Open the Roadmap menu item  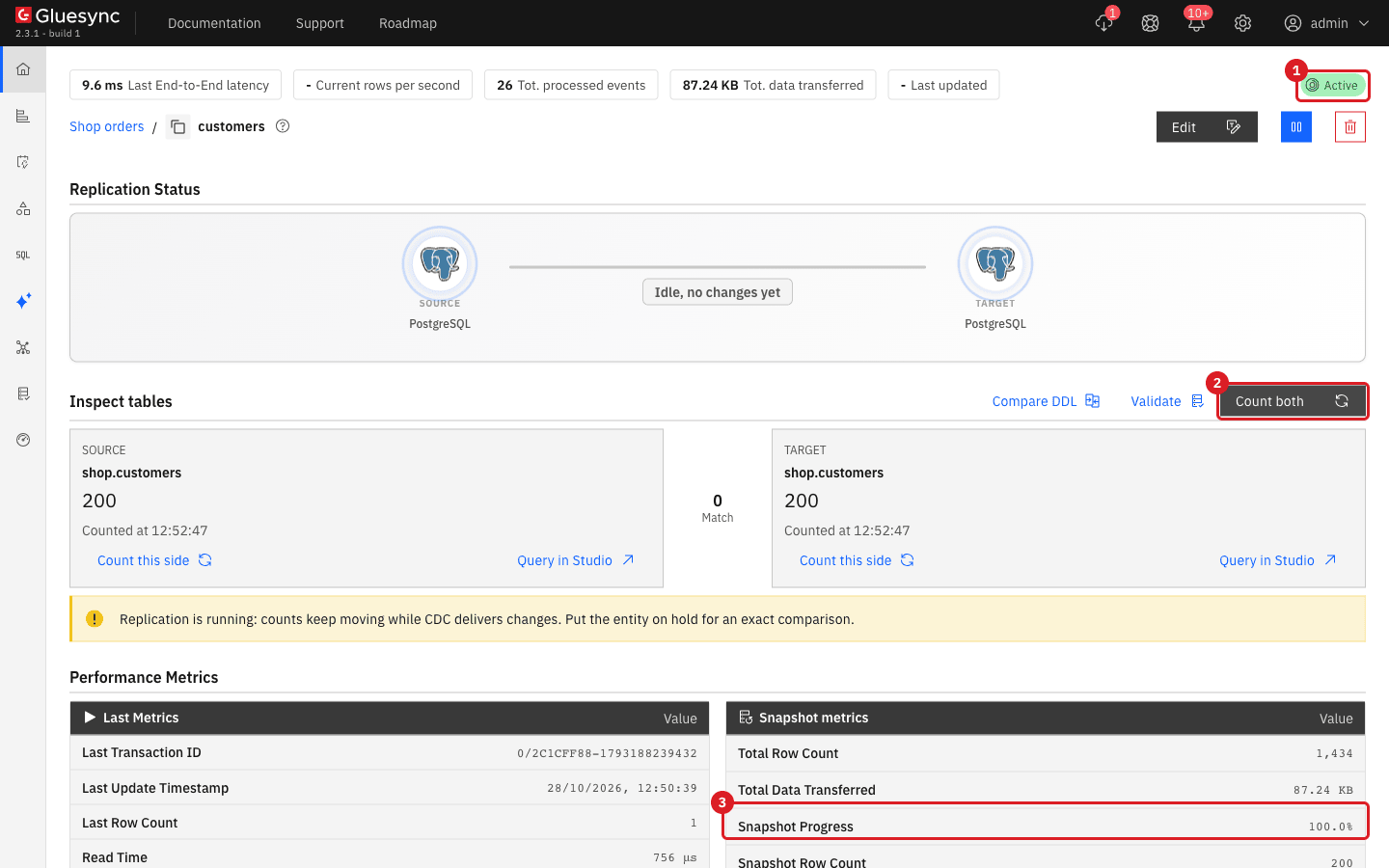(408, 23)
